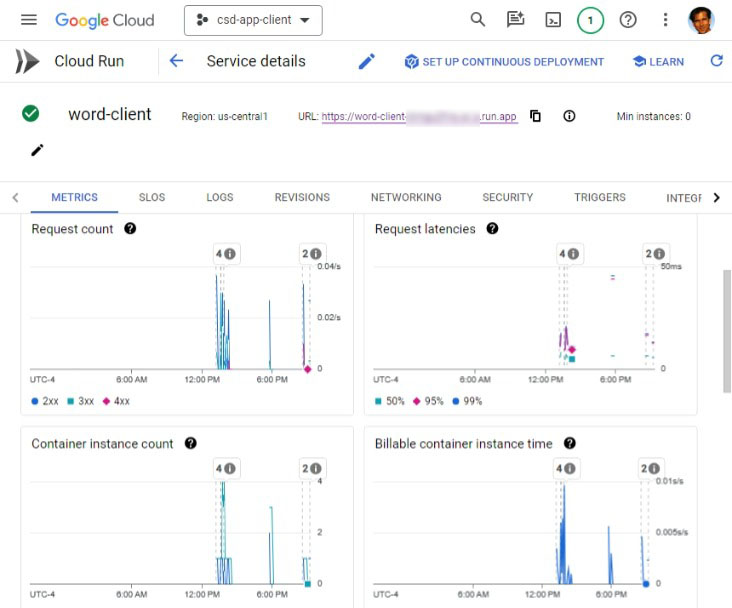732x608 pixels.
Task: Refresh the service details page
Action: tap(717, 61)
